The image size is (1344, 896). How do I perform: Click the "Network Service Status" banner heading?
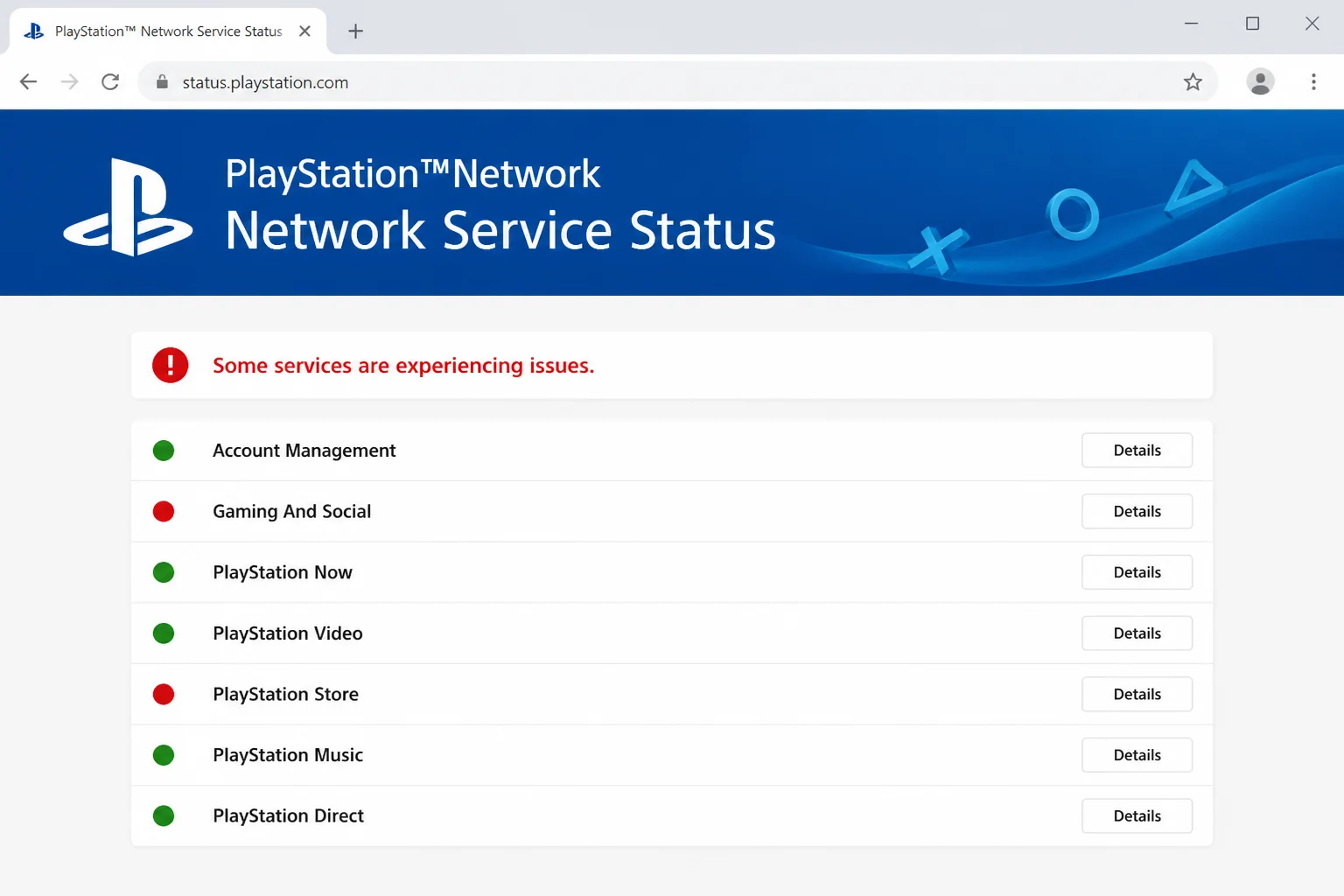(500, 231)
